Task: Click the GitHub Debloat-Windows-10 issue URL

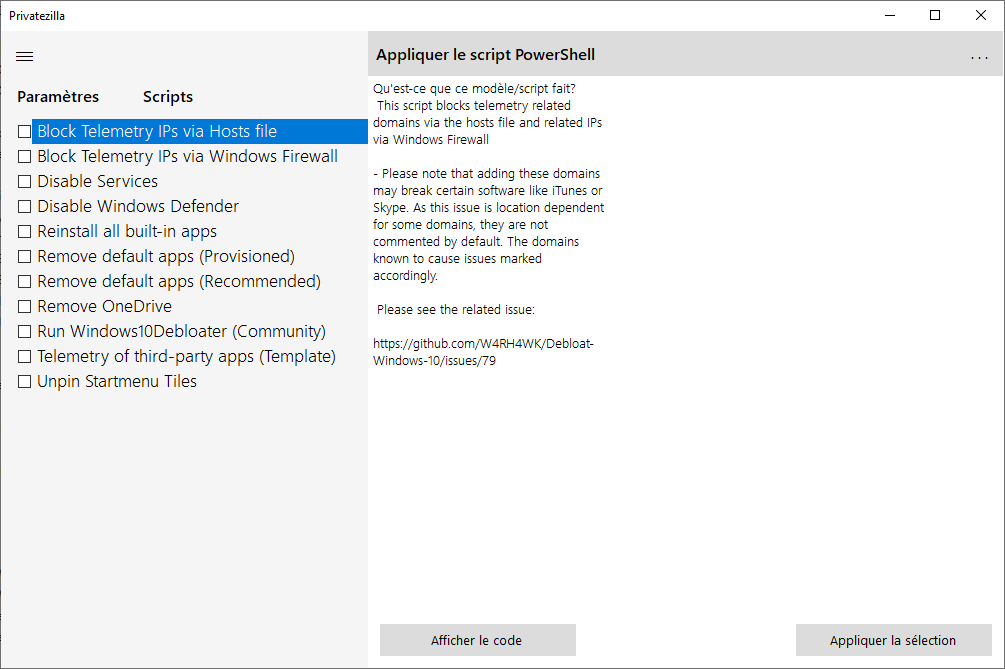Action: tap(483, 352)
